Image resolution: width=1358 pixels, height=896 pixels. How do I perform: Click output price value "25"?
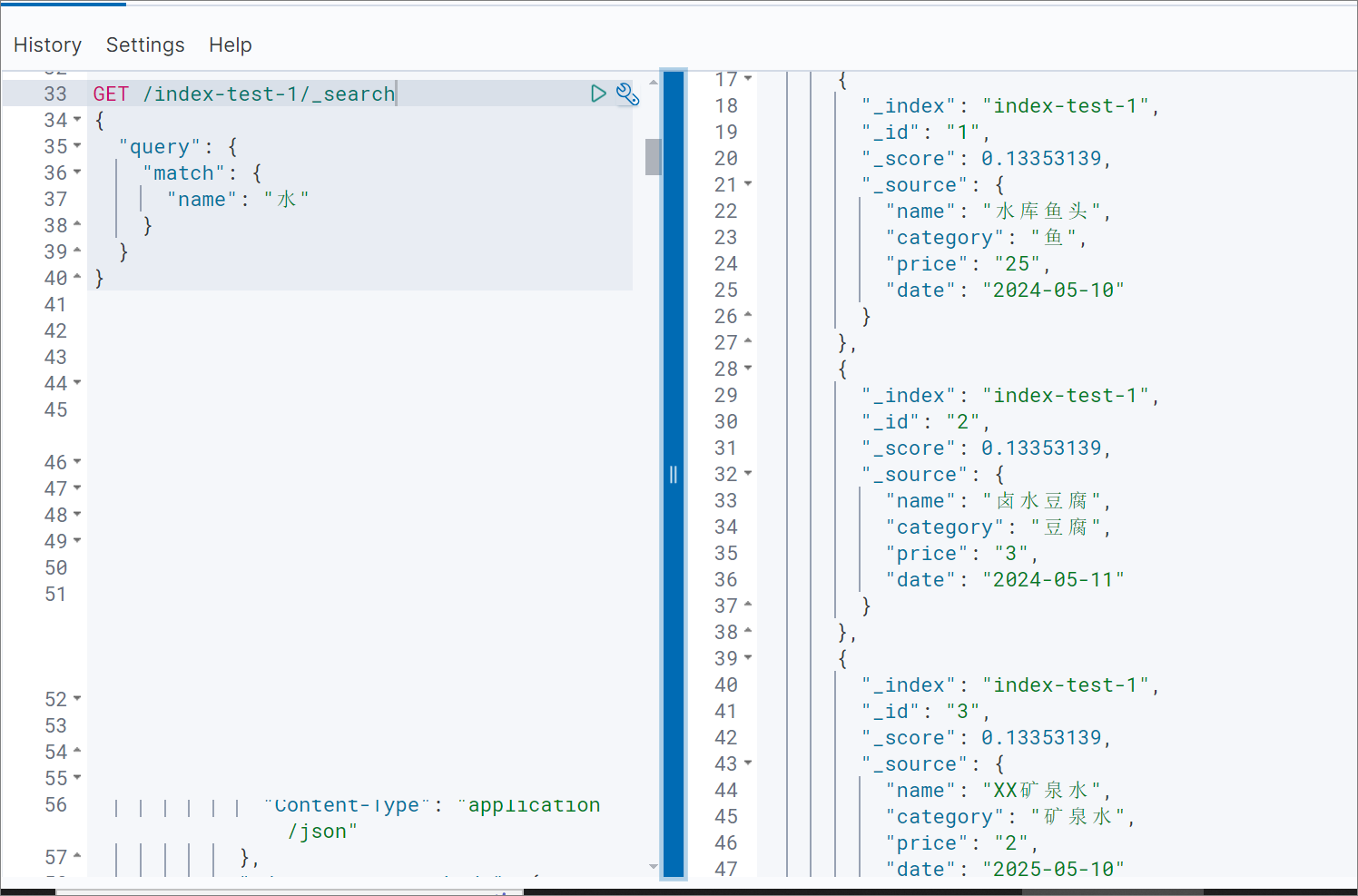1018,264
